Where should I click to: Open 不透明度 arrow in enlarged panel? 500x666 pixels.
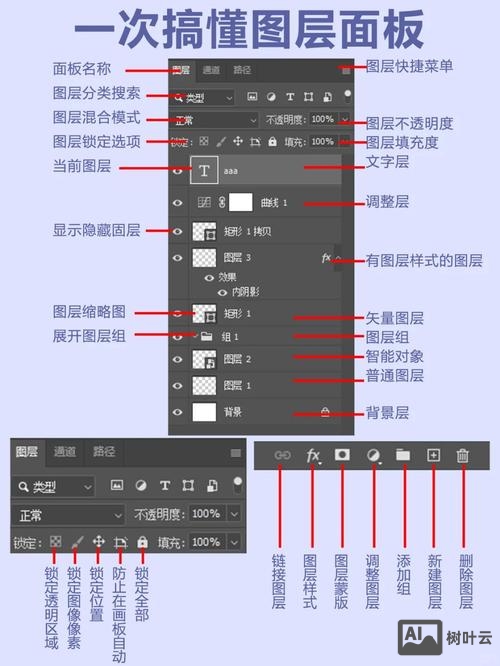coord(234,514)
